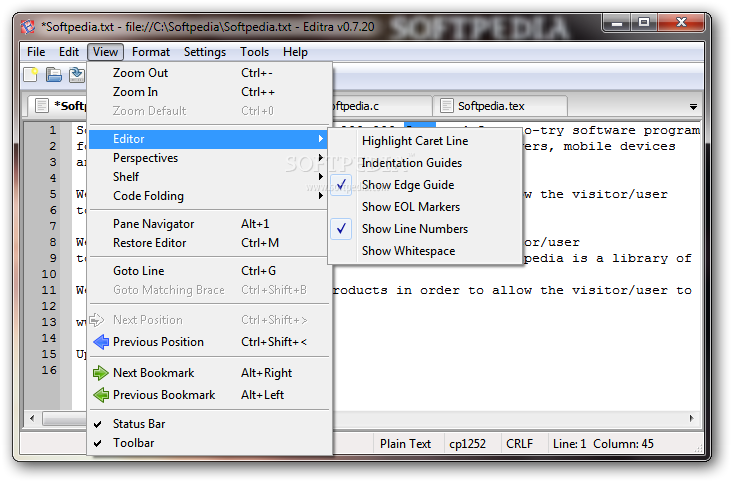Click the Previous Position blue arrow icon
This screenshot has width=732, height=482.
100,342
